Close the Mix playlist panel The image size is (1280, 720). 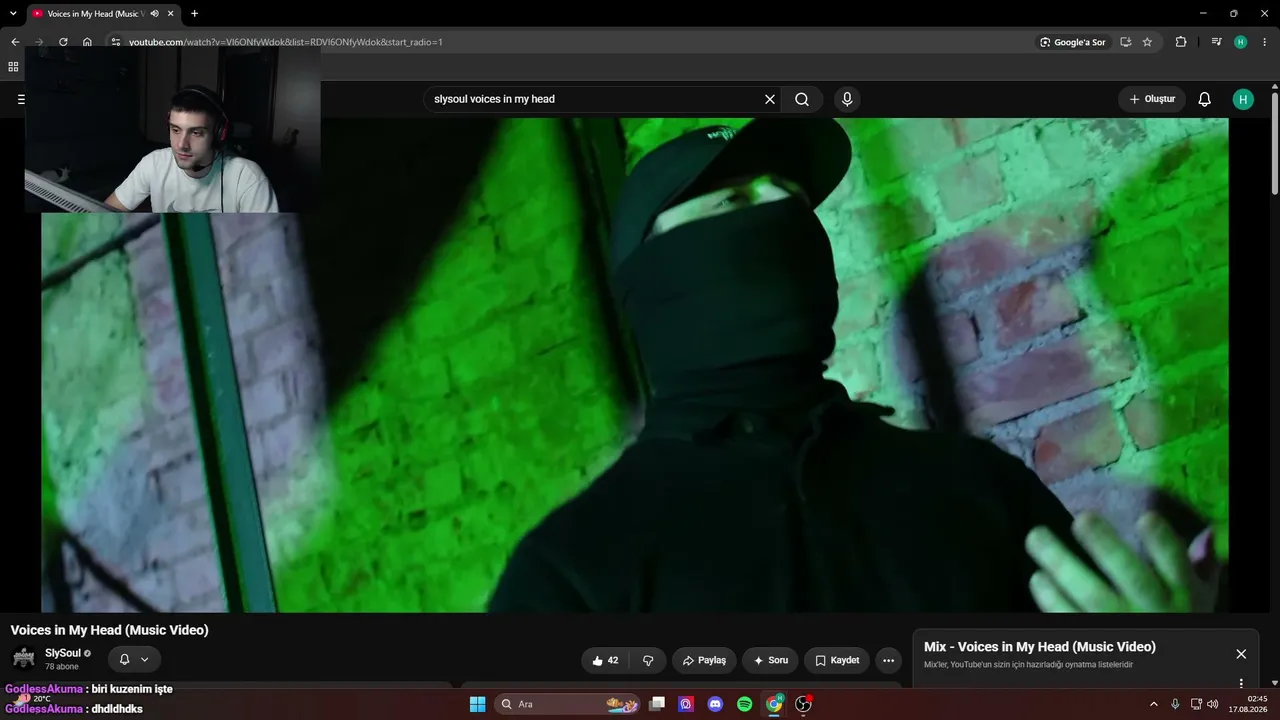(x=1241, y=654)
